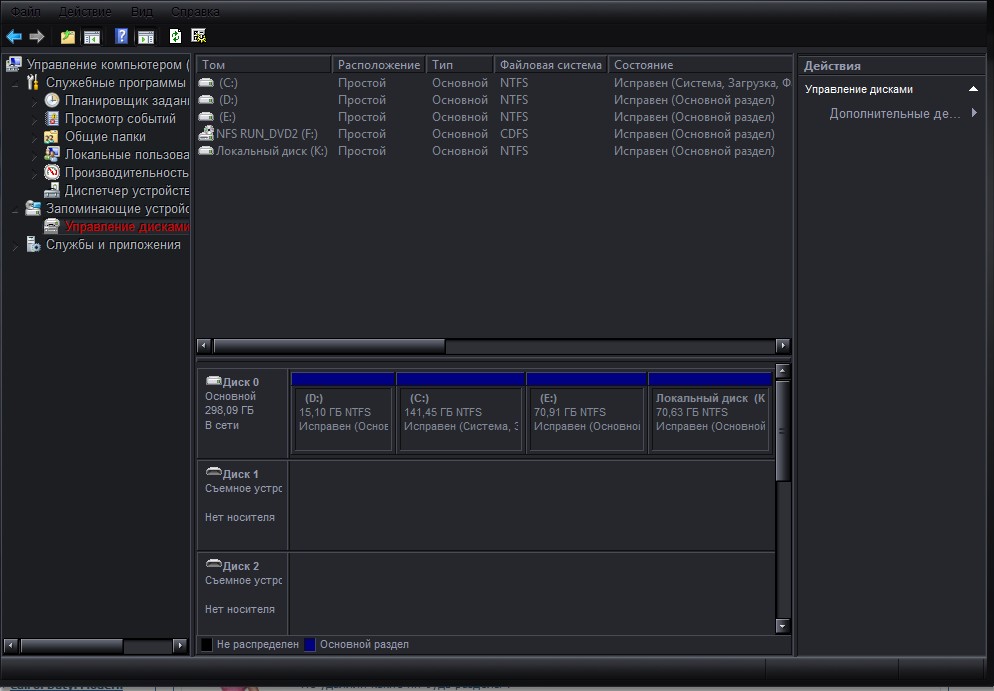Click the volume list scroll left arrow

pyautogui.click(x=203, y=346)
